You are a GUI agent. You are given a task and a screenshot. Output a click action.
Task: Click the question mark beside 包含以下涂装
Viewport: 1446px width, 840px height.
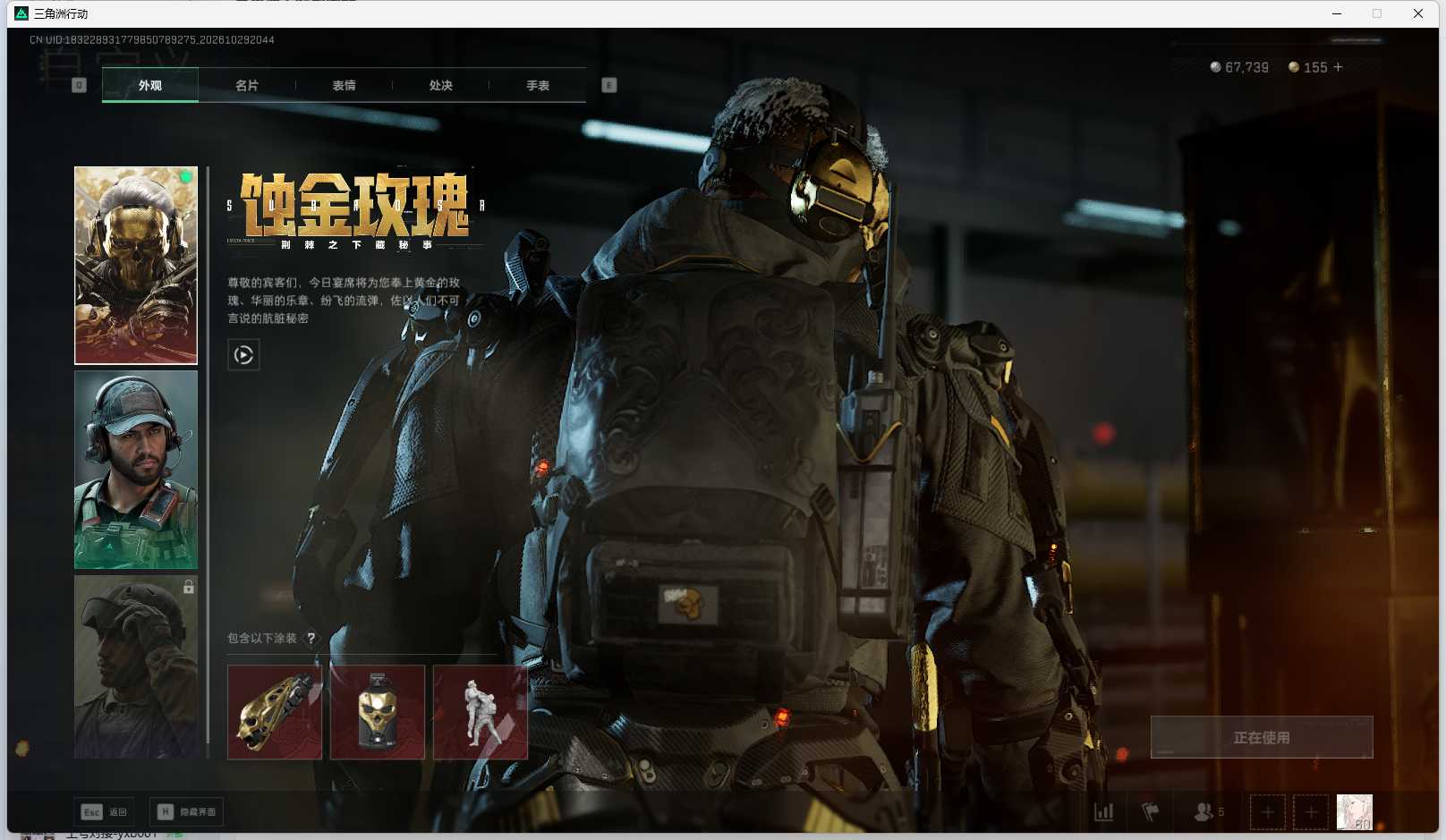311,638
